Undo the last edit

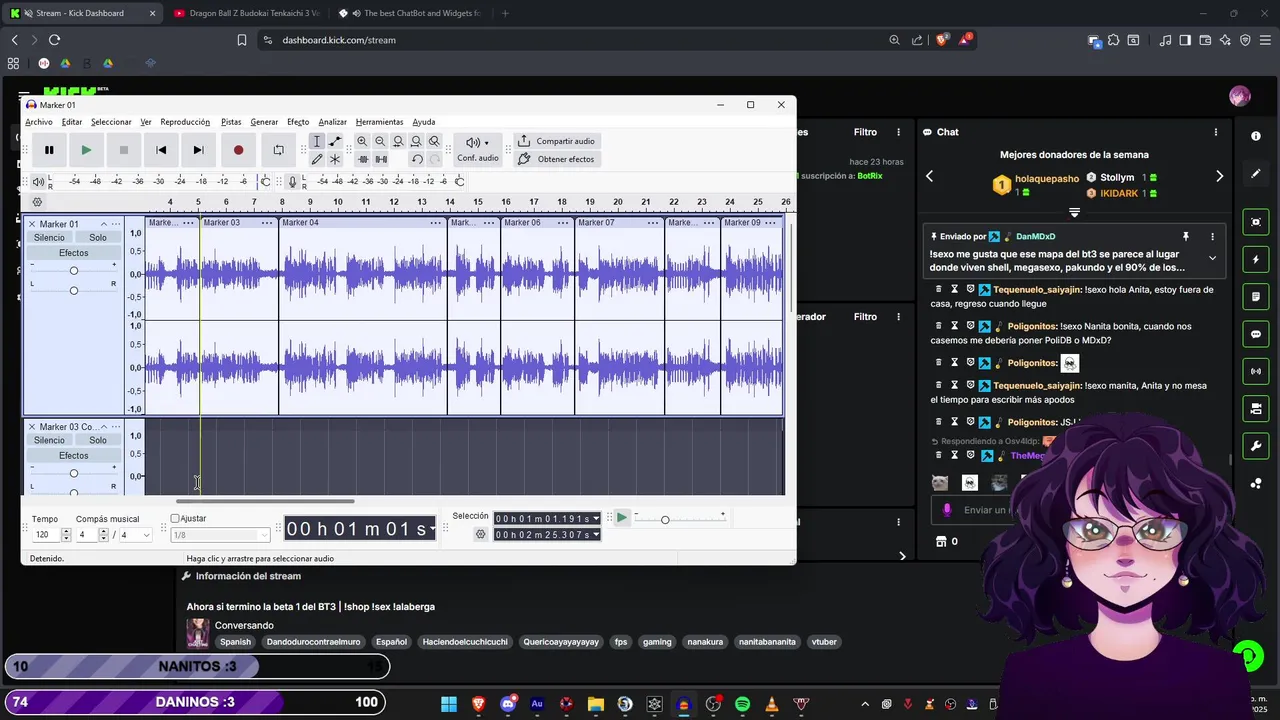417,159
